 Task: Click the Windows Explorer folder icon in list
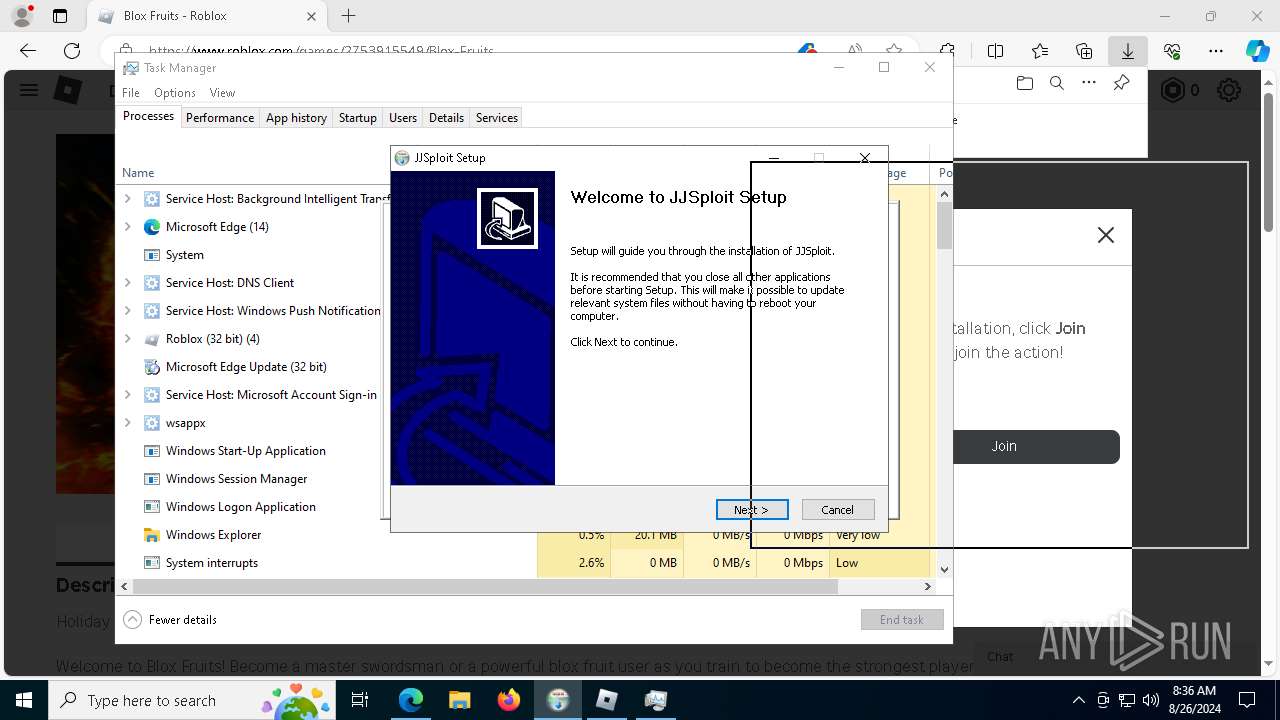152,535
